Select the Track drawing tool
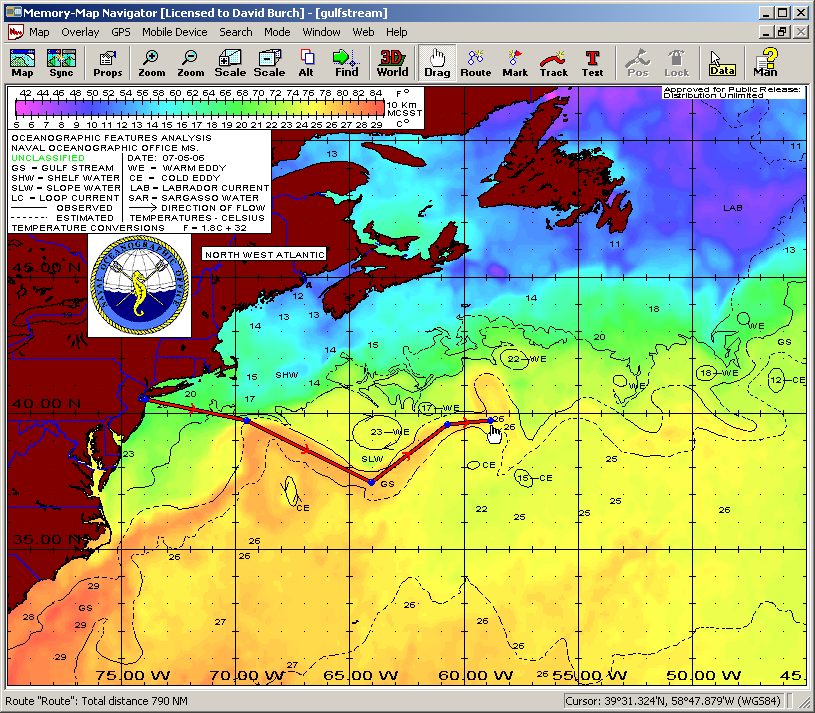Viewport: 815px width, 713px height. [554, 63]
